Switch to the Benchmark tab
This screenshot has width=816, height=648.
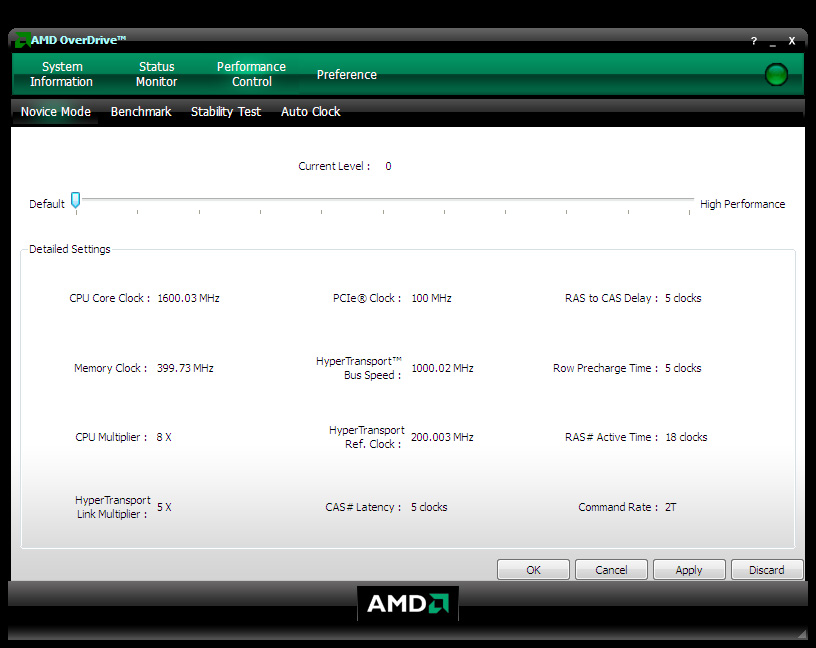point(141,112)
